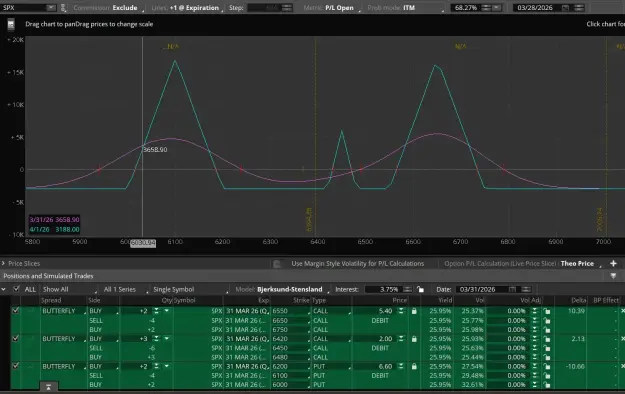The width and height of the screenshot is (625, 394).
Task: Adjust quantity stepper on +2 6550 butterfly
Action: (156, 311)
